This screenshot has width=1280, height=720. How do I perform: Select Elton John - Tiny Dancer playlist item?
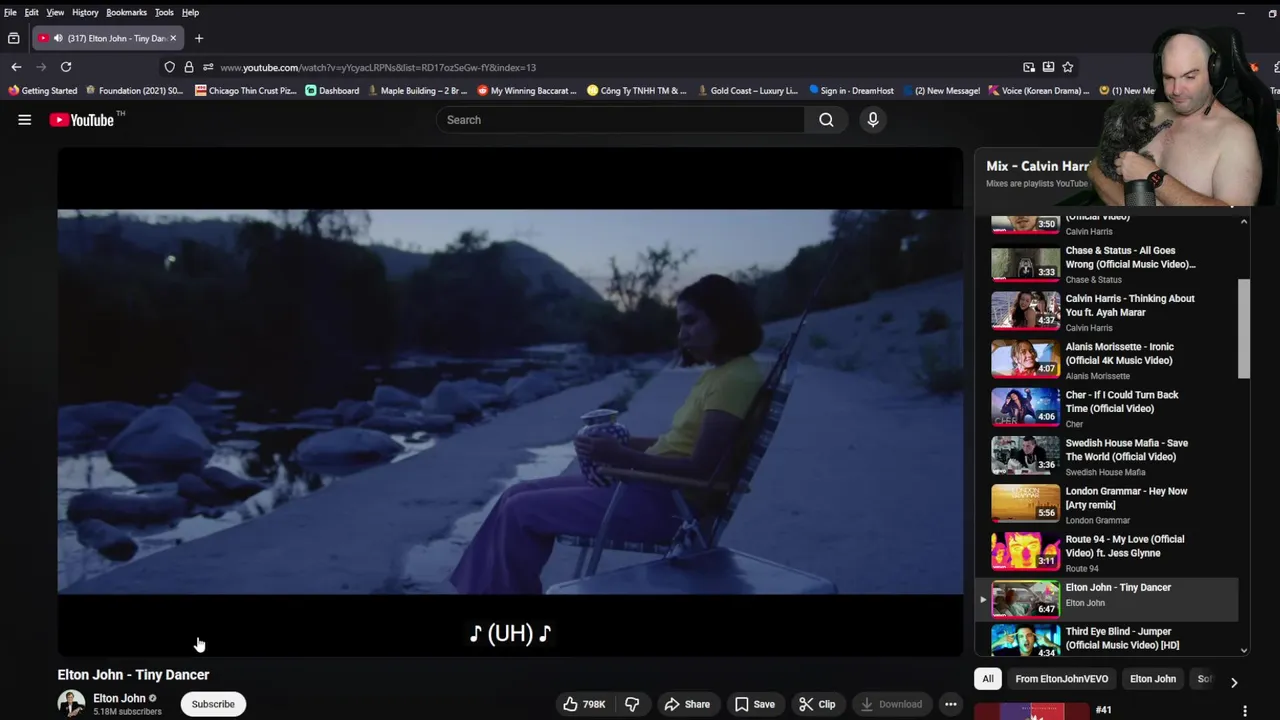click(1108, 598)
